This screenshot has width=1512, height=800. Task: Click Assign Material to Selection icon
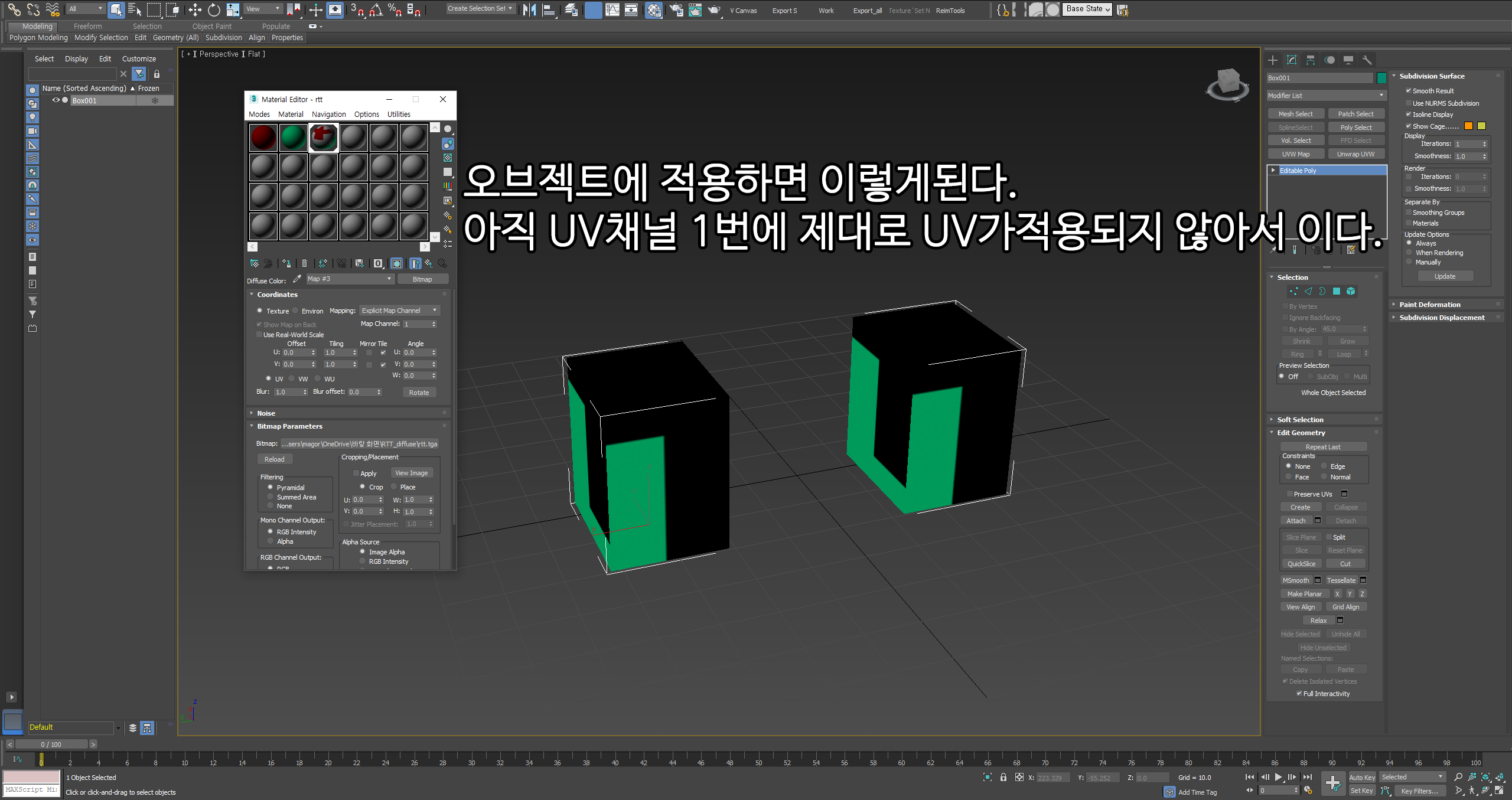[286, 263]
